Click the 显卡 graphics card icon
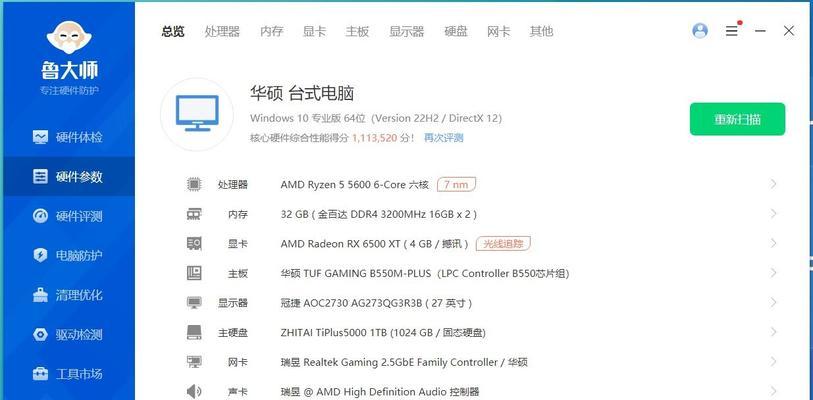This screenshot has width=813, height=400. pyautogui.click(x=194, y=243)
